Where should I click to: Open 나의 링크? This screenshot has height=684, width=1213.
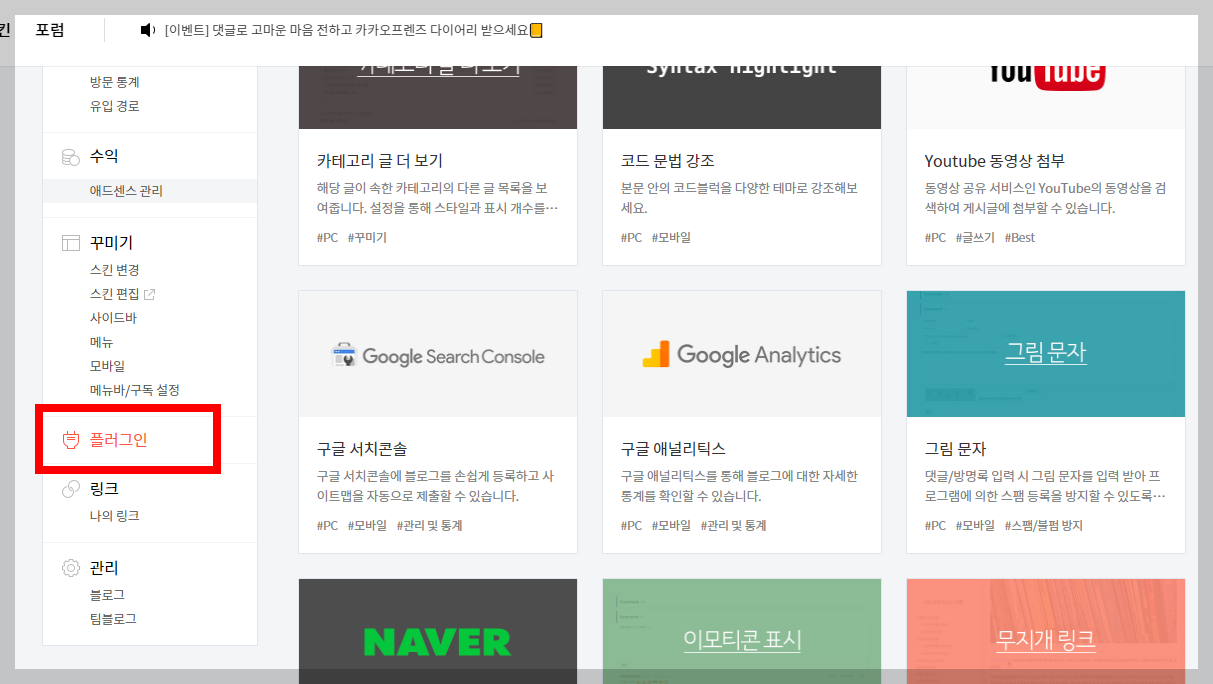[115, 516]
